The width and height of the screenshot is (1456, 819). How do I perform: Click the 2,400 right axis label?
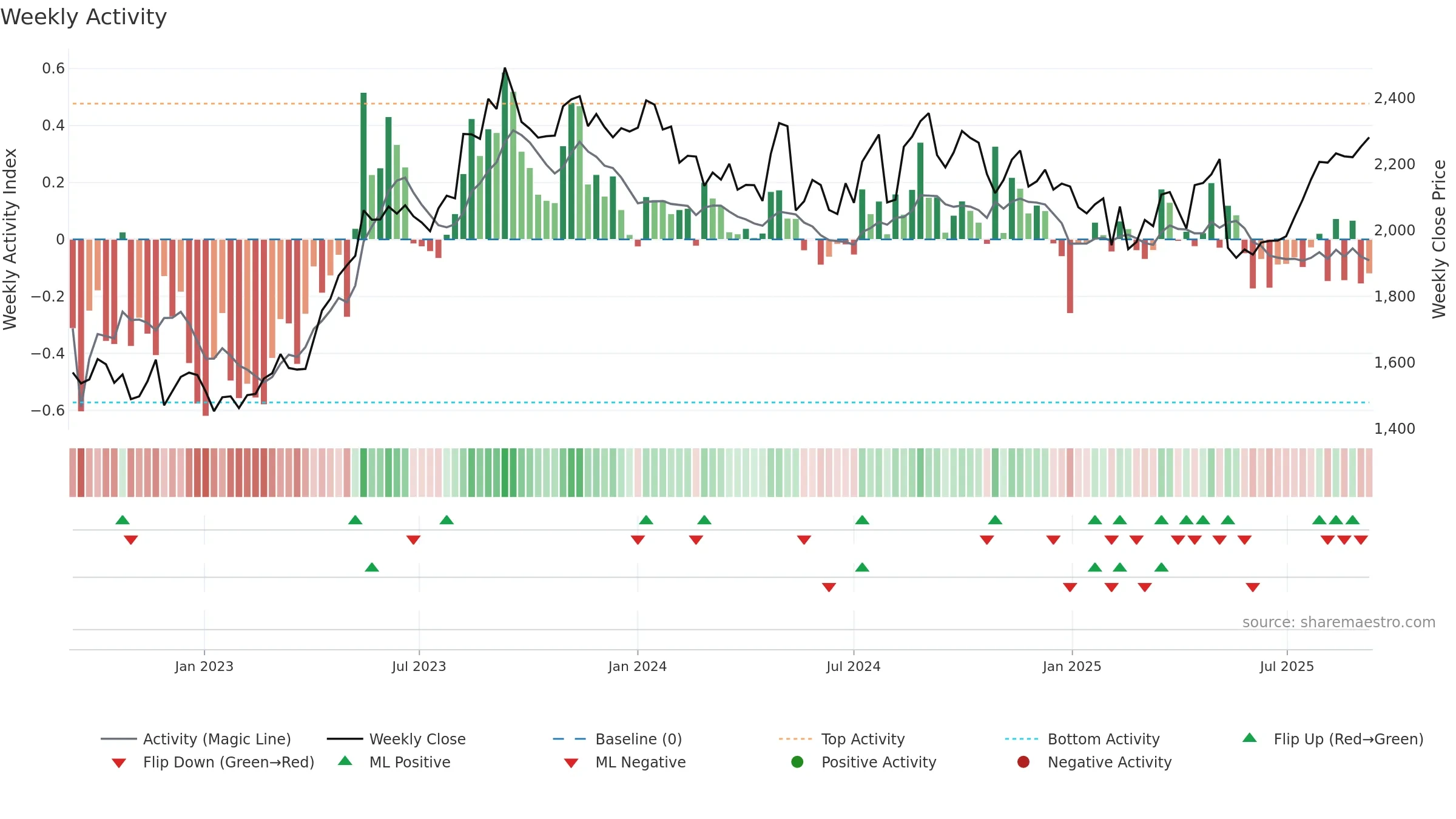click(x=1395, y=98)
